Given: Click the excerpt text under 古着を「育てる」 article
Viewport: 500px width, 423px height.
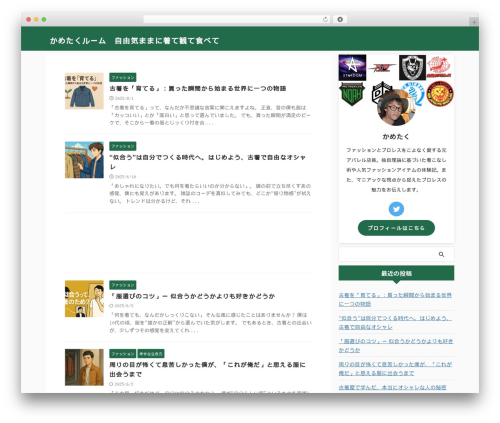Looking at the screenshot, I should click(210, 115).
